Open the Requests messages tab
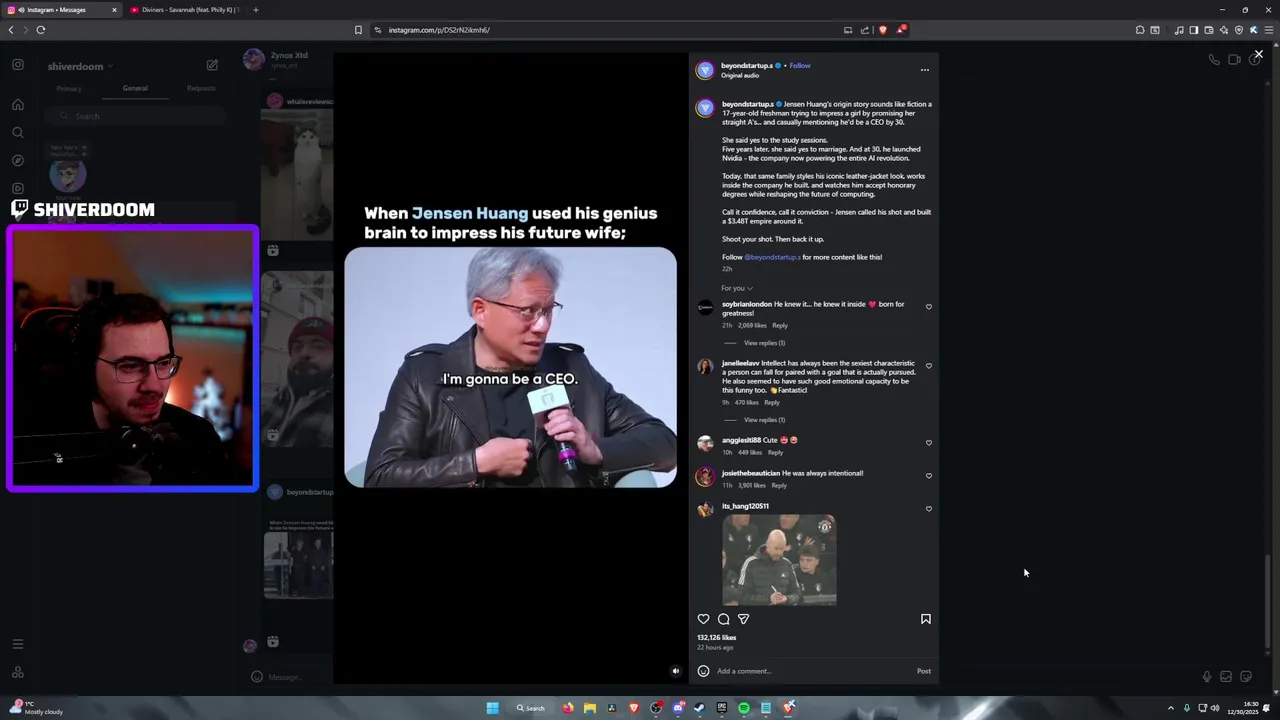Screen dimensions: 1280x720 pos(201,88)
